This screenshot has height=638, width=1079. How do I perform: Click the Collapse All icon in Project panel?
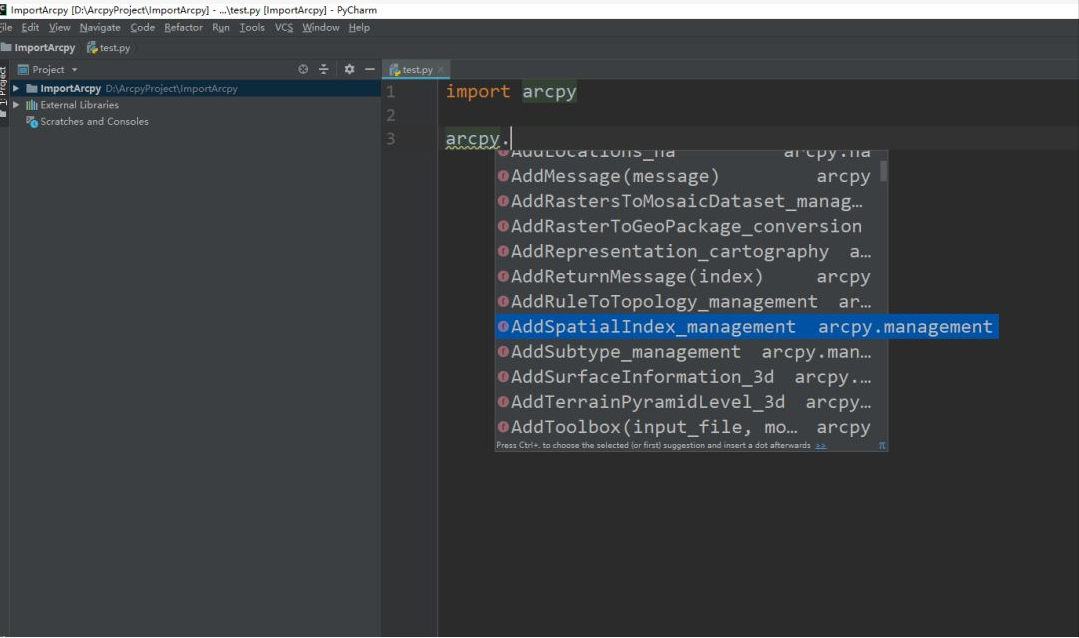click(323, 70)
